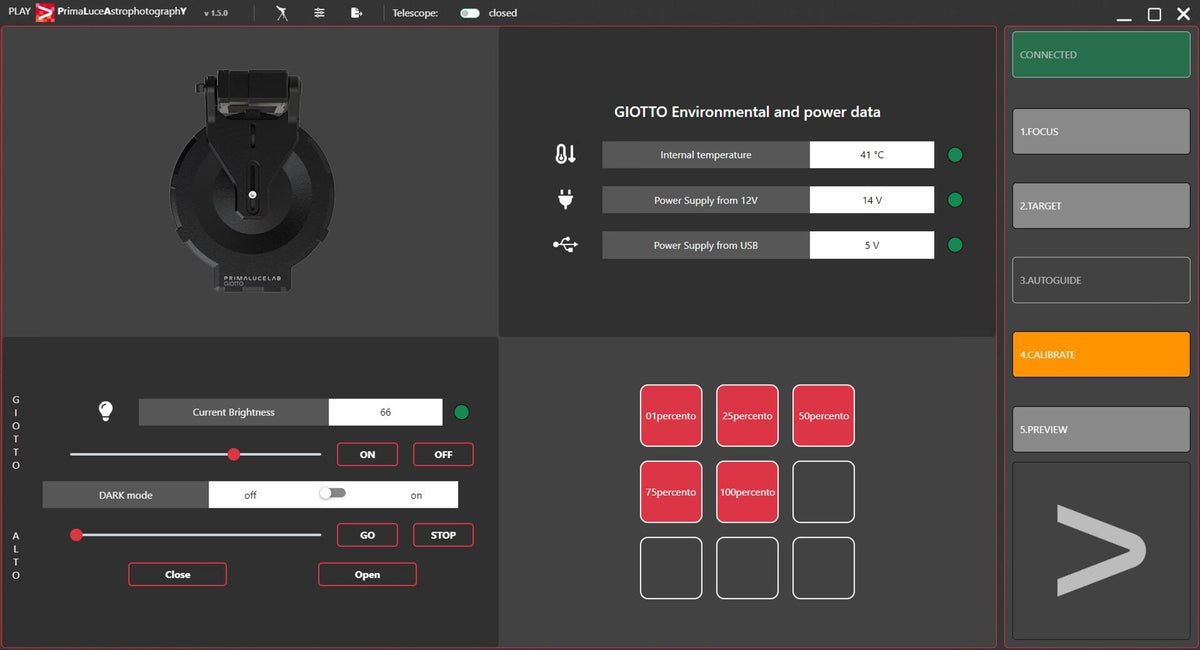Click the ALTO position slider handle
The image size is (1200, 650).
76,535
